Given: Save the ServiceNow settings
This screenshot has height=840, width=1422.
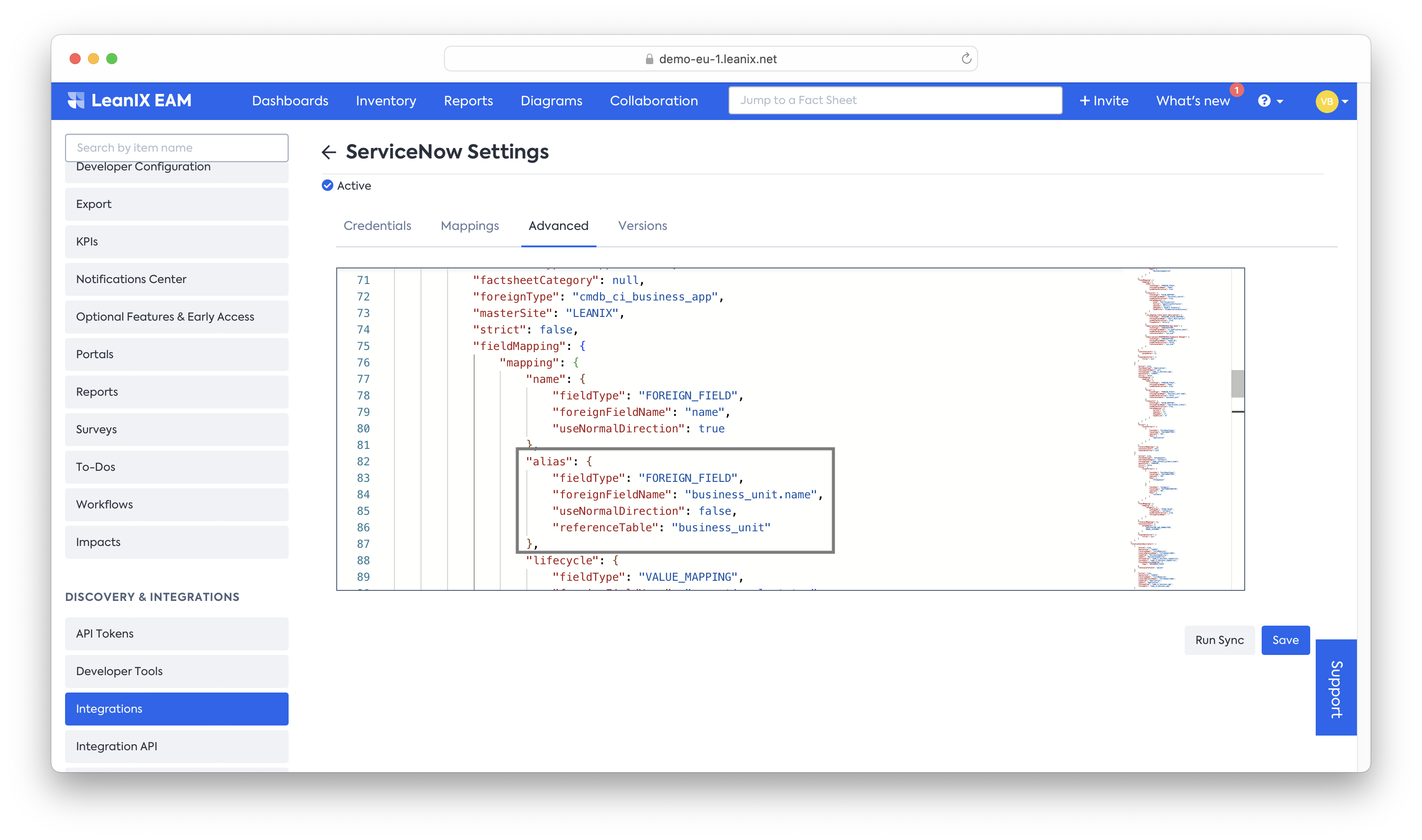Looking at the screenshot, I should coord(1285,640).
